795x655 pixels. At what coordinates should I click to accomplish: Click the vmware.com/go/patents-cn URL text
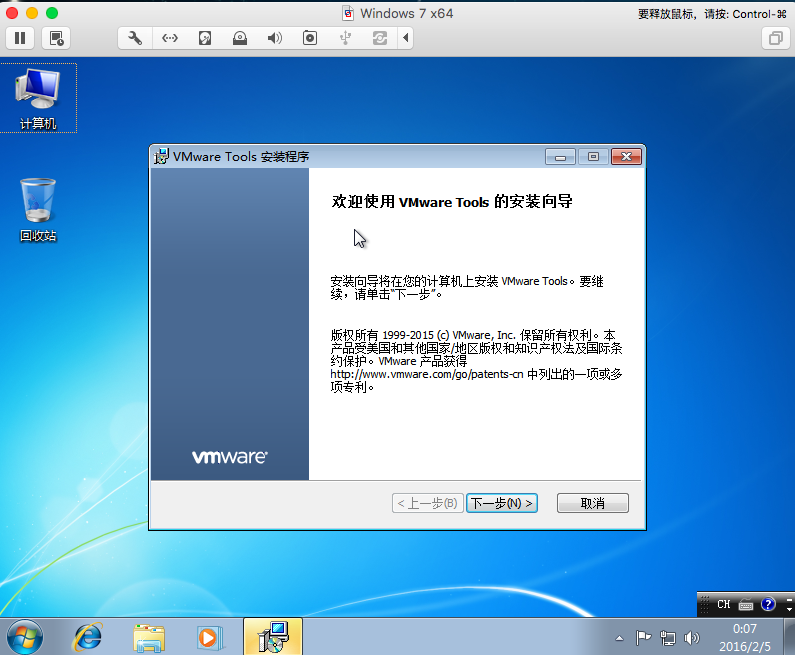pyautogui.click(x=427, y=374)
